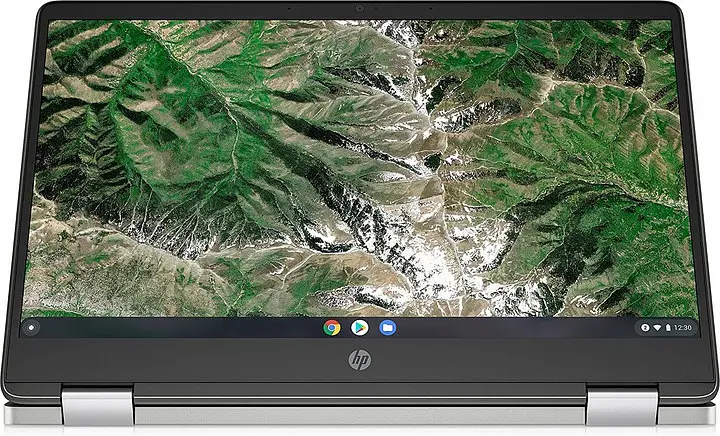Open the launcher circle button
Viewport: 720px width, 436px height.
pos(31,327)
